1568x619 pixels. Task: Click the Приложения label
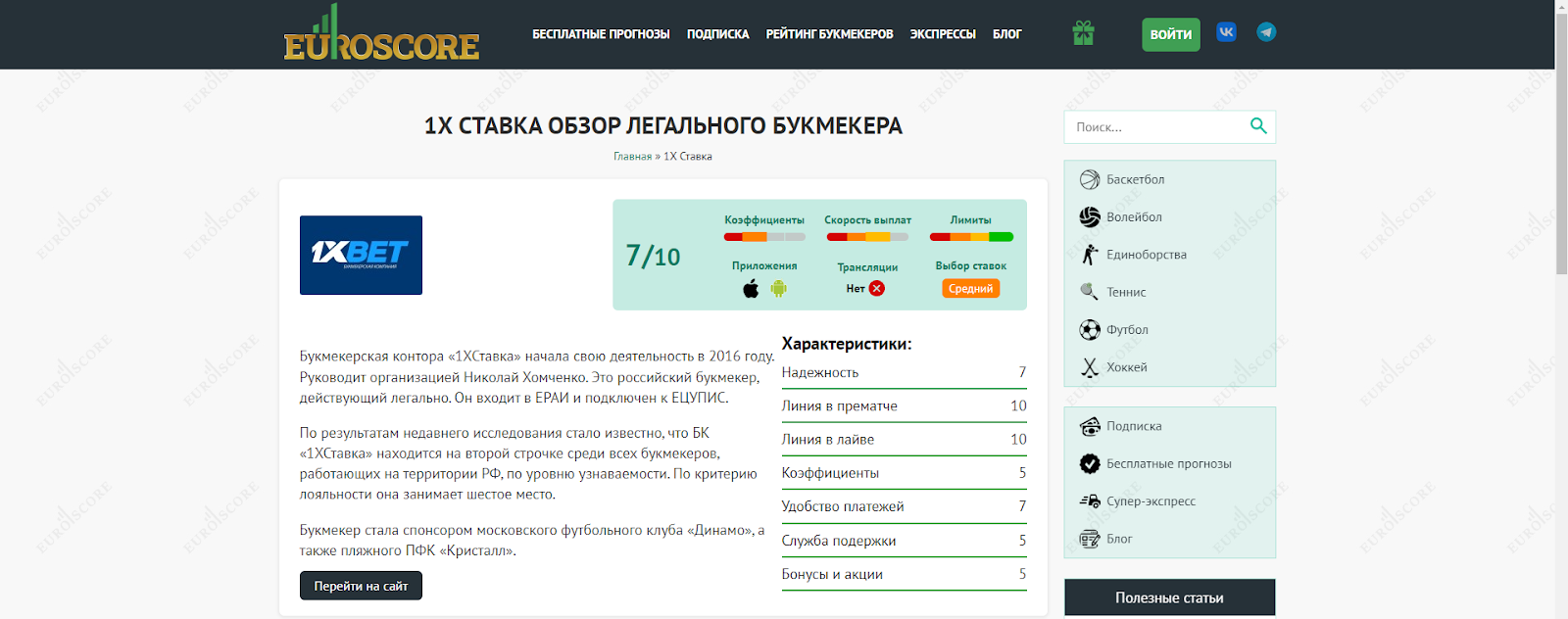point(764,266)
